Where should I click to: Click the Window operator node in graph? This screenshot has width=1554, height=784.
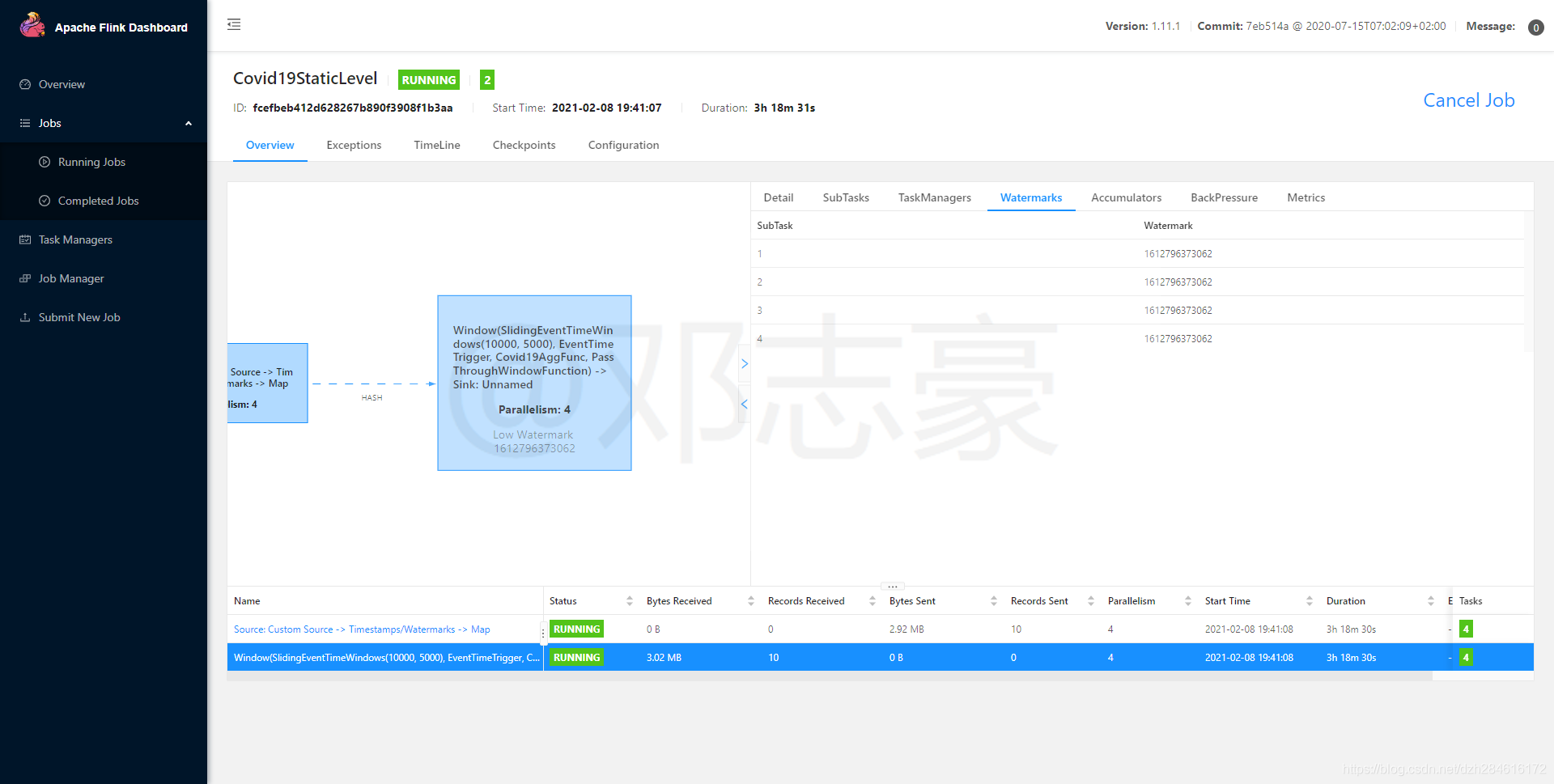[x=534, y=383]
